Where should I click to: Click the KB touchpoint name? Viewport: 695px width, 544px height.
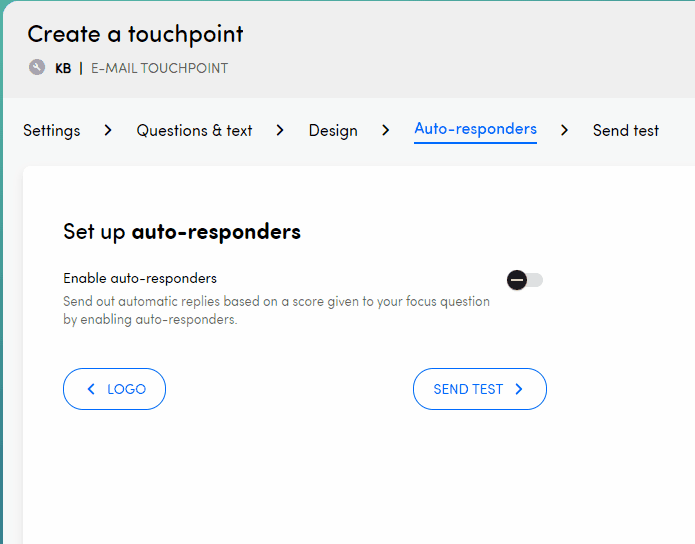pos(63,68)
